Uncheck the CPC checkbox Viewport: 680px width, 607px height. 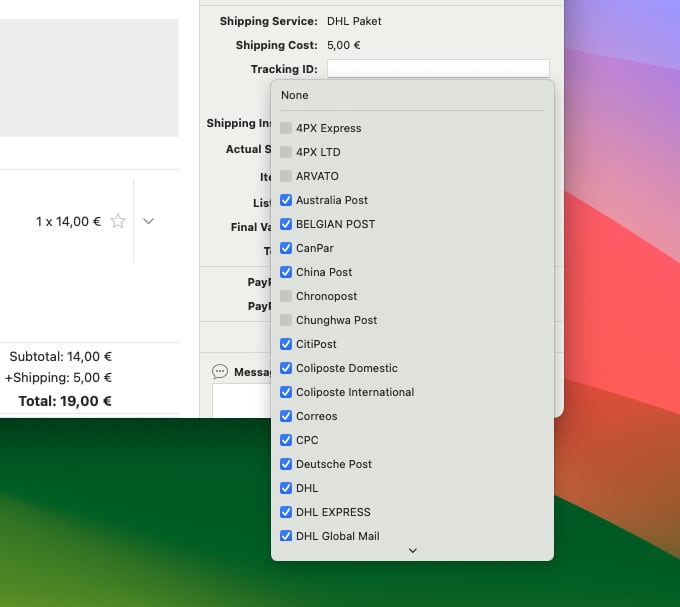[x=286, y=440]
